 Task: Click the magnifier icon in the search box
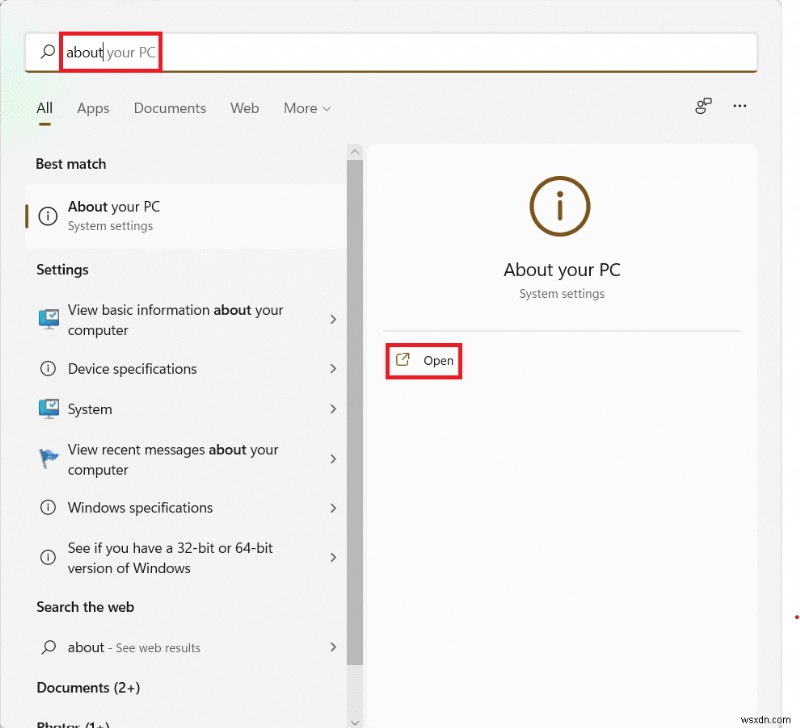(x=48, y=52)
